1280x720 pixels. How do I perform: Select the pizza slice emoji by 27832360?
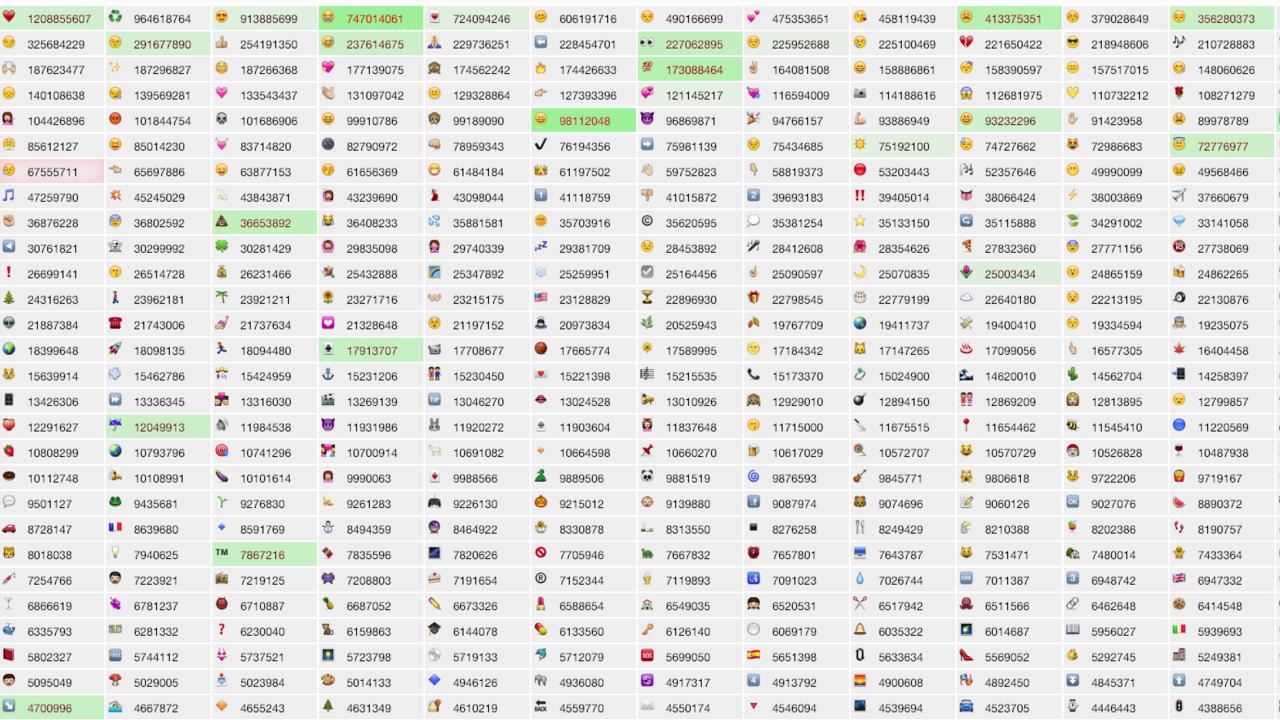coord(967,247)
